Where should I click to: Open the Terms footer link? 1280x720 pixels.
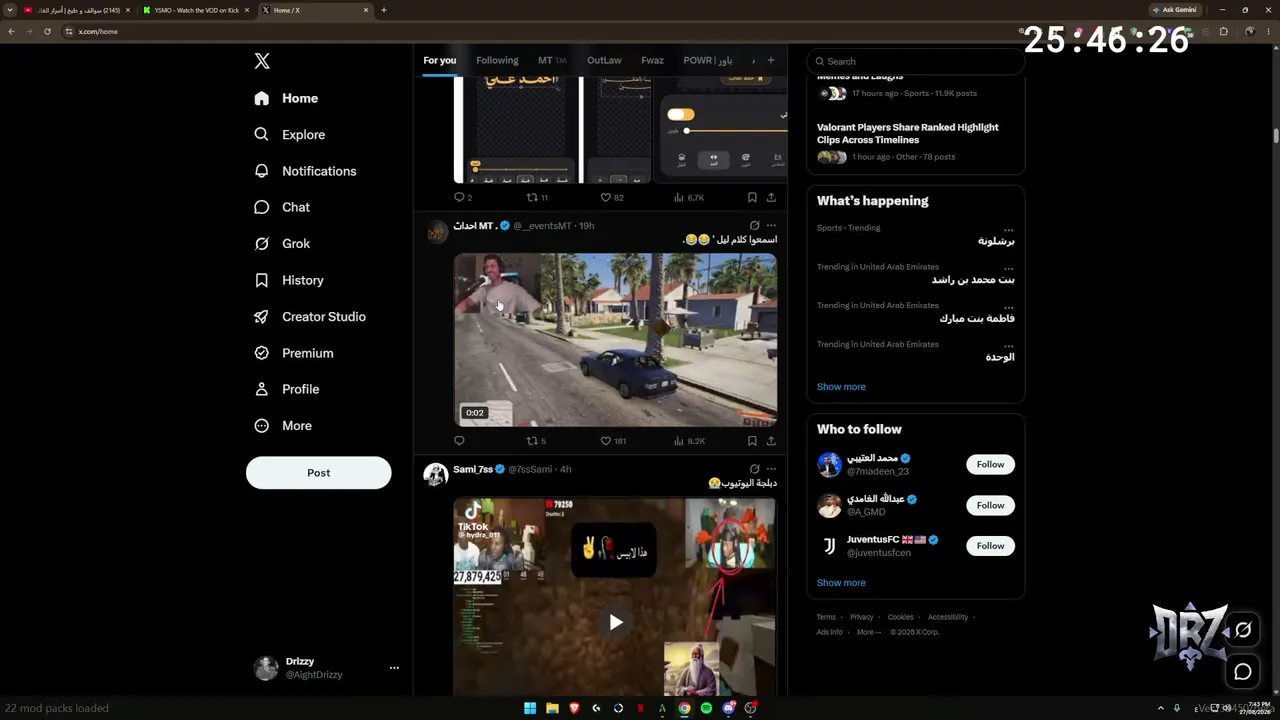tap(826, 617)
